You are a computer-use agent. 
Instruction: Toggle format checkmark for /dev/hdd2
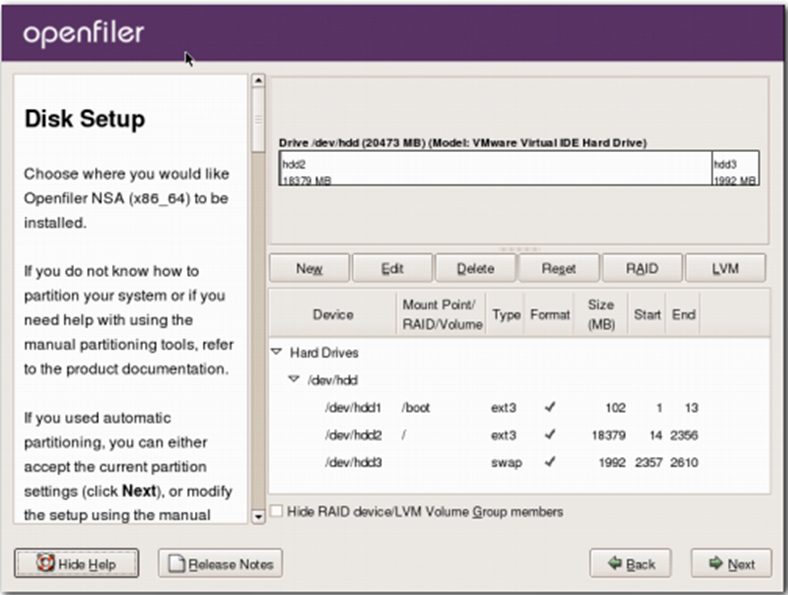click(x=550, y=434)
